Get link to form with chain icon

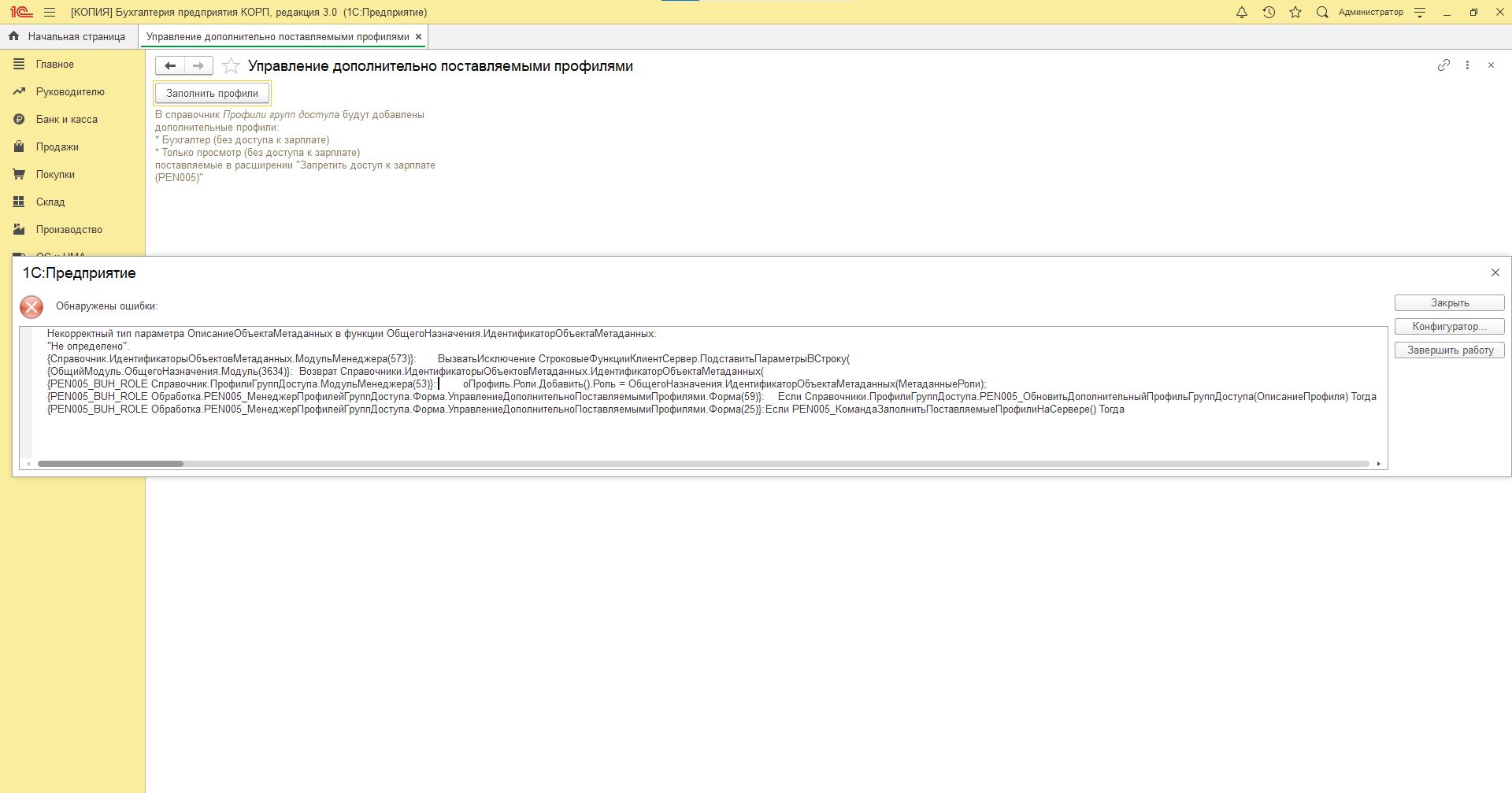pos(1443,65)
